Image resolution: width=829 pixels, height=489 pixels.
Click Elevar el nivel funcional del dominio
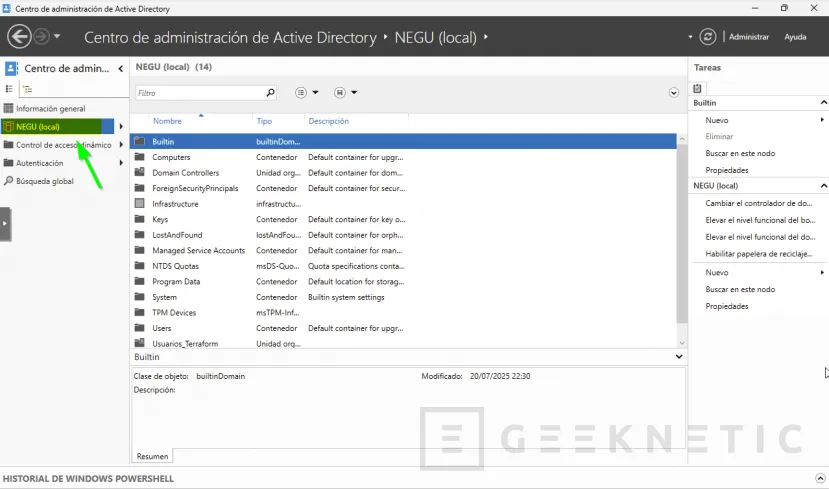pyautogui.click(x=760, y=237)
